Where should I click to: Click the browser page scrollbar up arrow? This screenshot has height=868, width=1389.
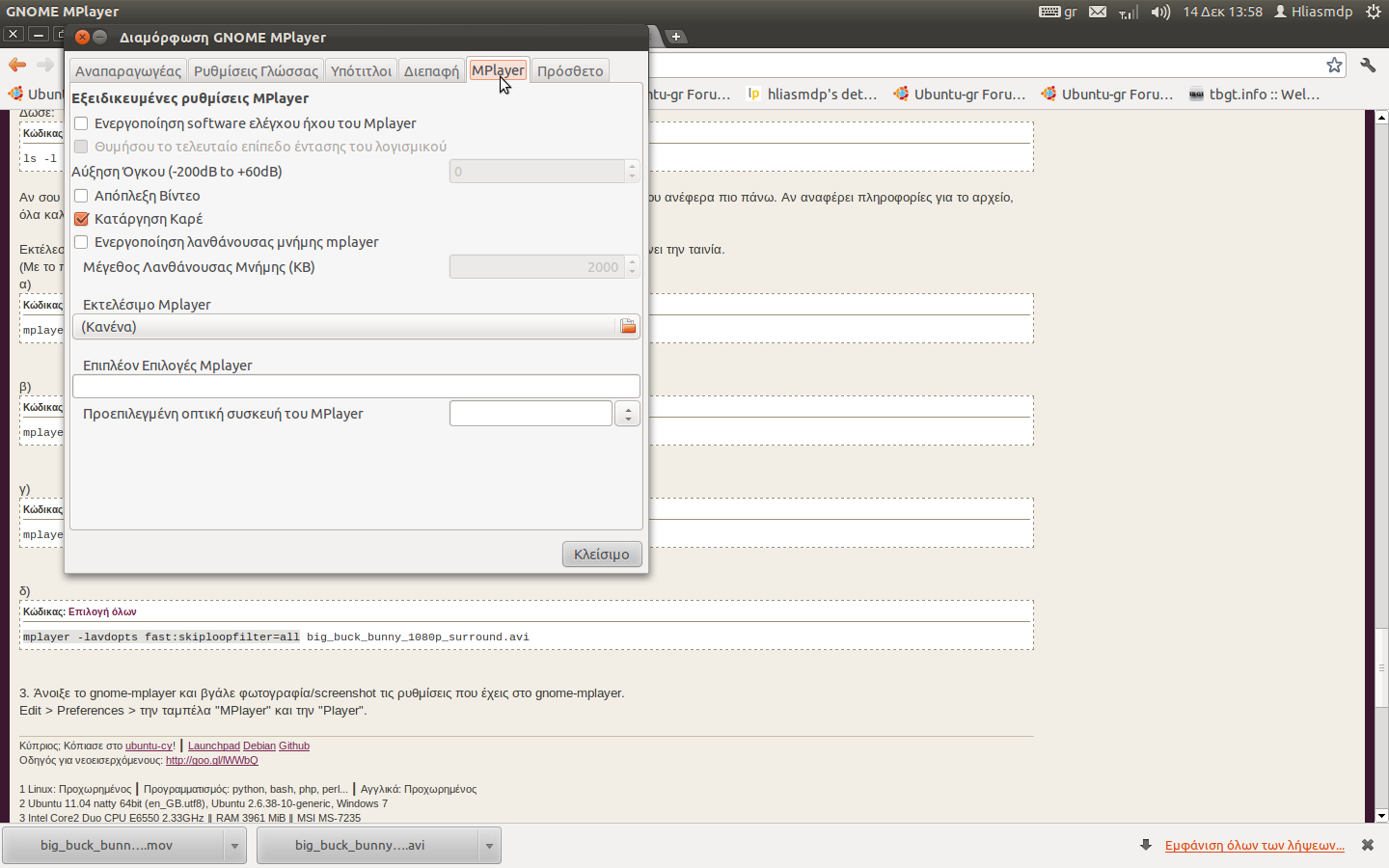pyautogui.click(x=1381, y=117)
